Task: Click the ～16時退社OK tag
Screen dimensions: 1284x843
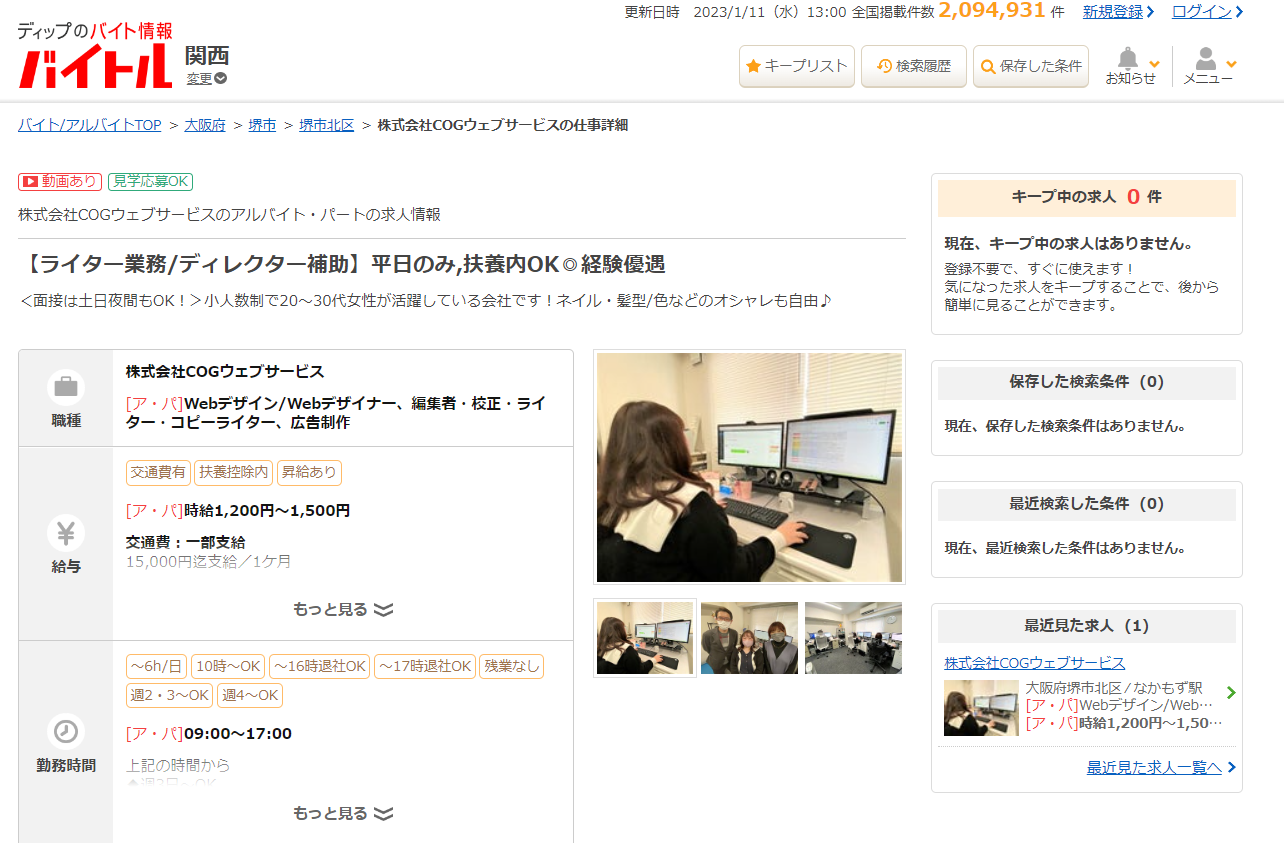Action: [x=319, y=666]
